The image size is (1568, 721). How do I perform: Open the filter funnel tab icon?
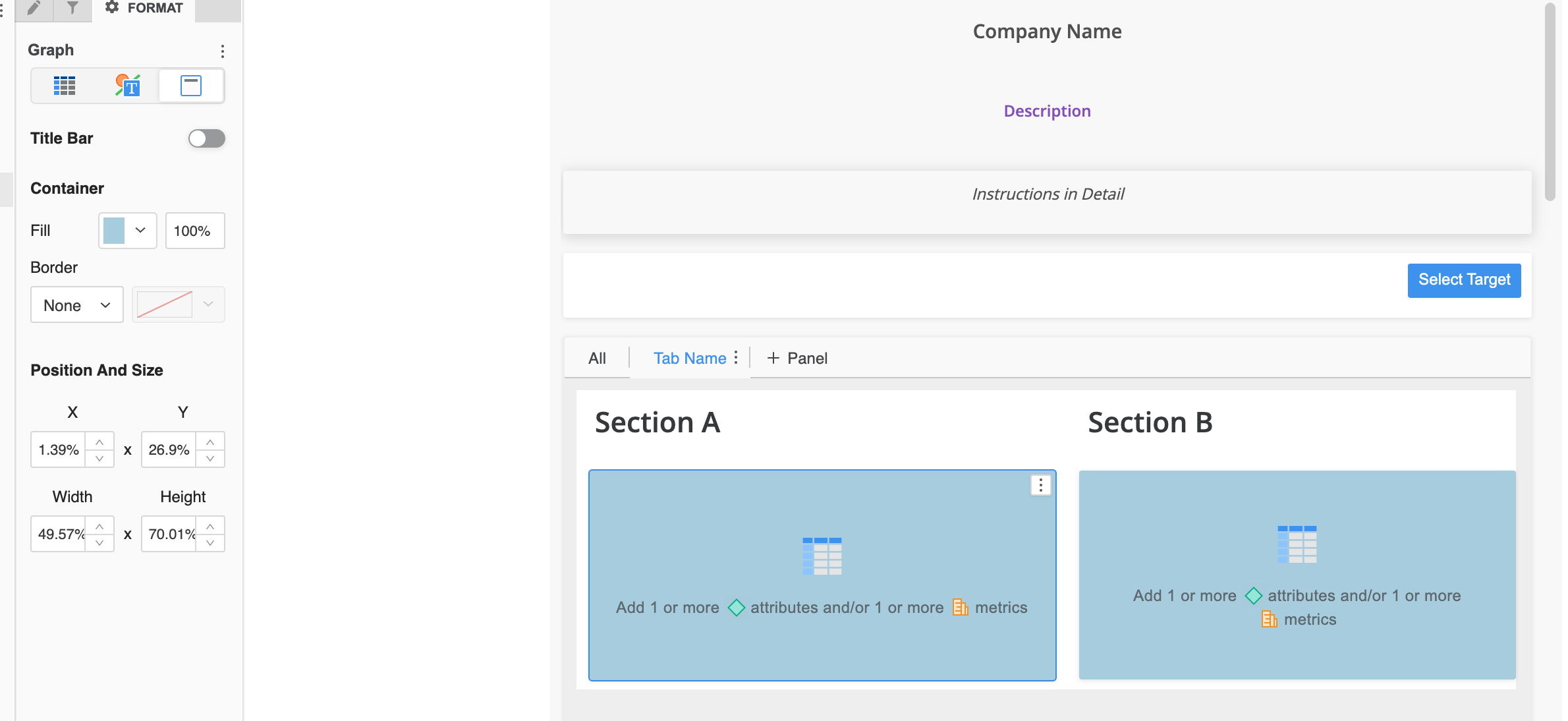(x=72, y=9)
